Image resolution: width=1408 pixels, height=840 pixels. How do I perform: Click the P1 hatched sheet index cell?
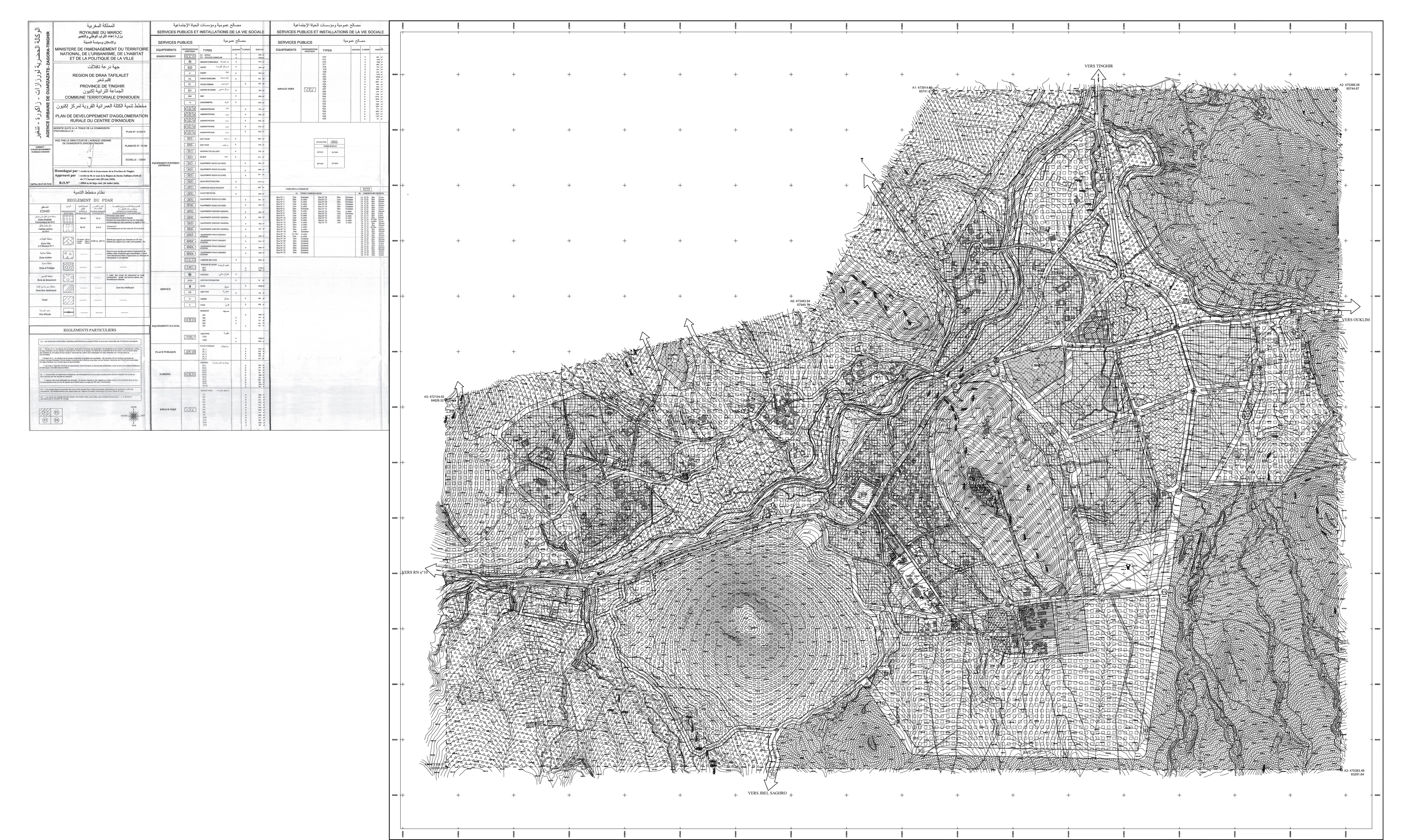tap(45, 413)
